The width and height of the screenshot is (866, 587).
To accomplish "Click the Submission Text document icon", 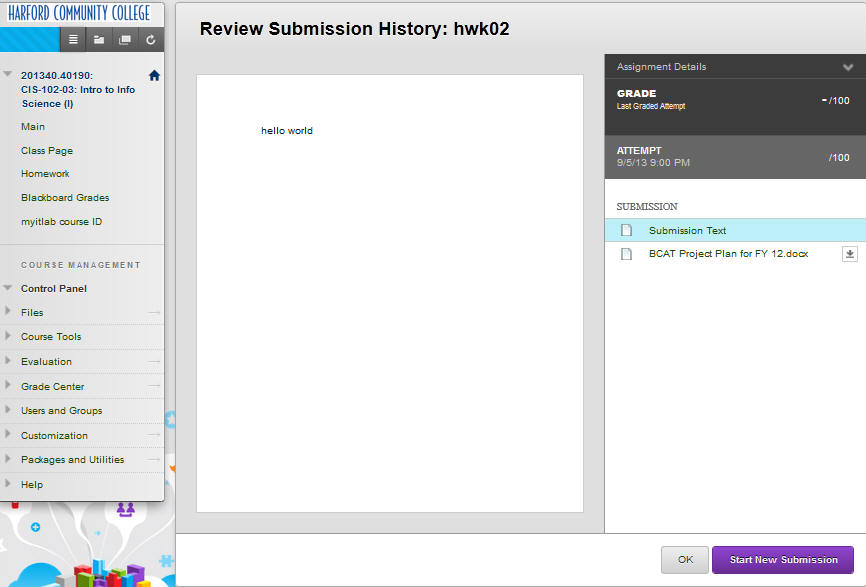I will click(627, 231).
